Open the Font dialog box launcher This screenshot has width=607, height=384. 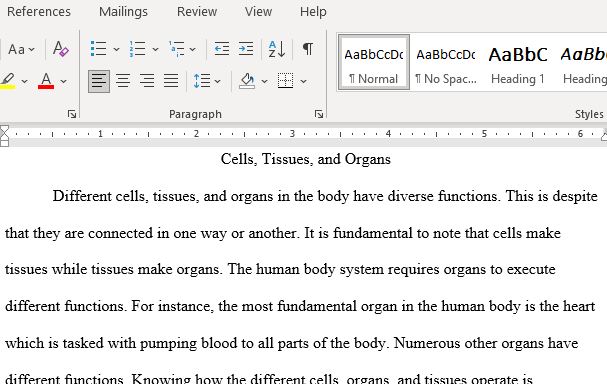72,114
